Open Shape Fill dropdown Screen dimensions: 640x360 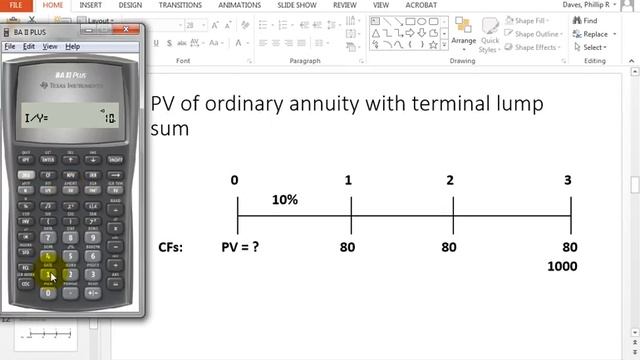[x=527, y=20]
